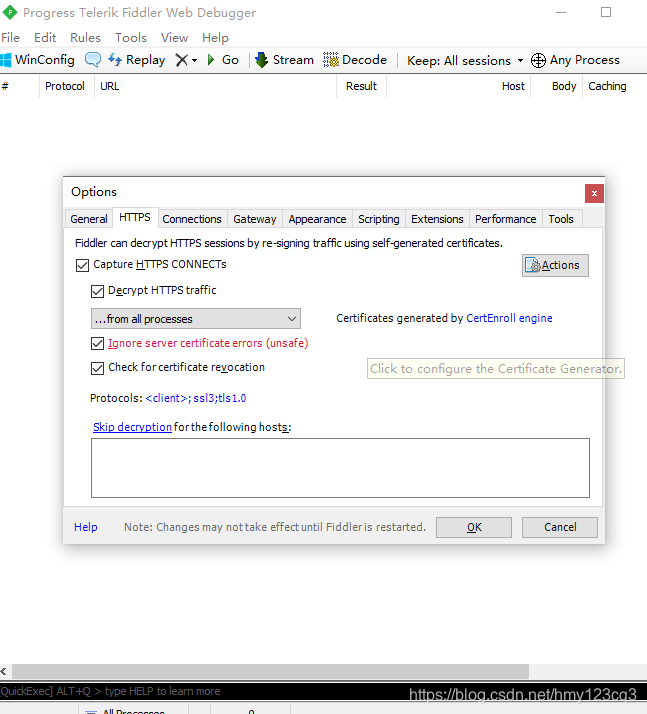Toggle Decode mode
Screen dimensions: 647x714
pos(355,60)
